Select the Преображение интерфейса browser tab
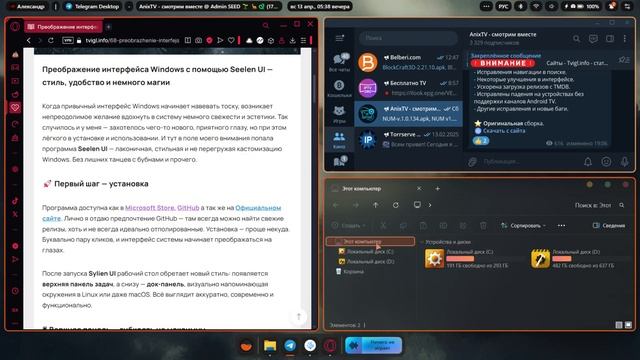The width and height of the screenshot is (640, 360). (x=64, y=27)
